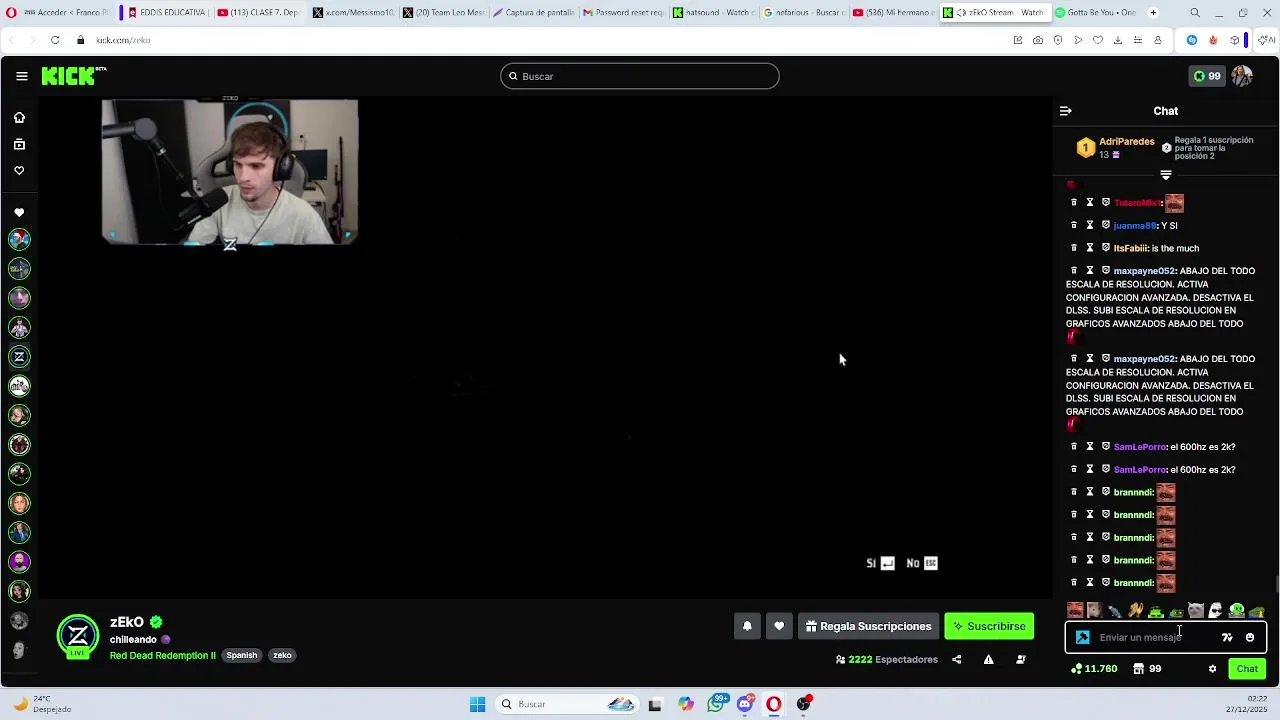Open the Kick hamburger menu
Screen dimensions: 1280x720
click(22, 76)
